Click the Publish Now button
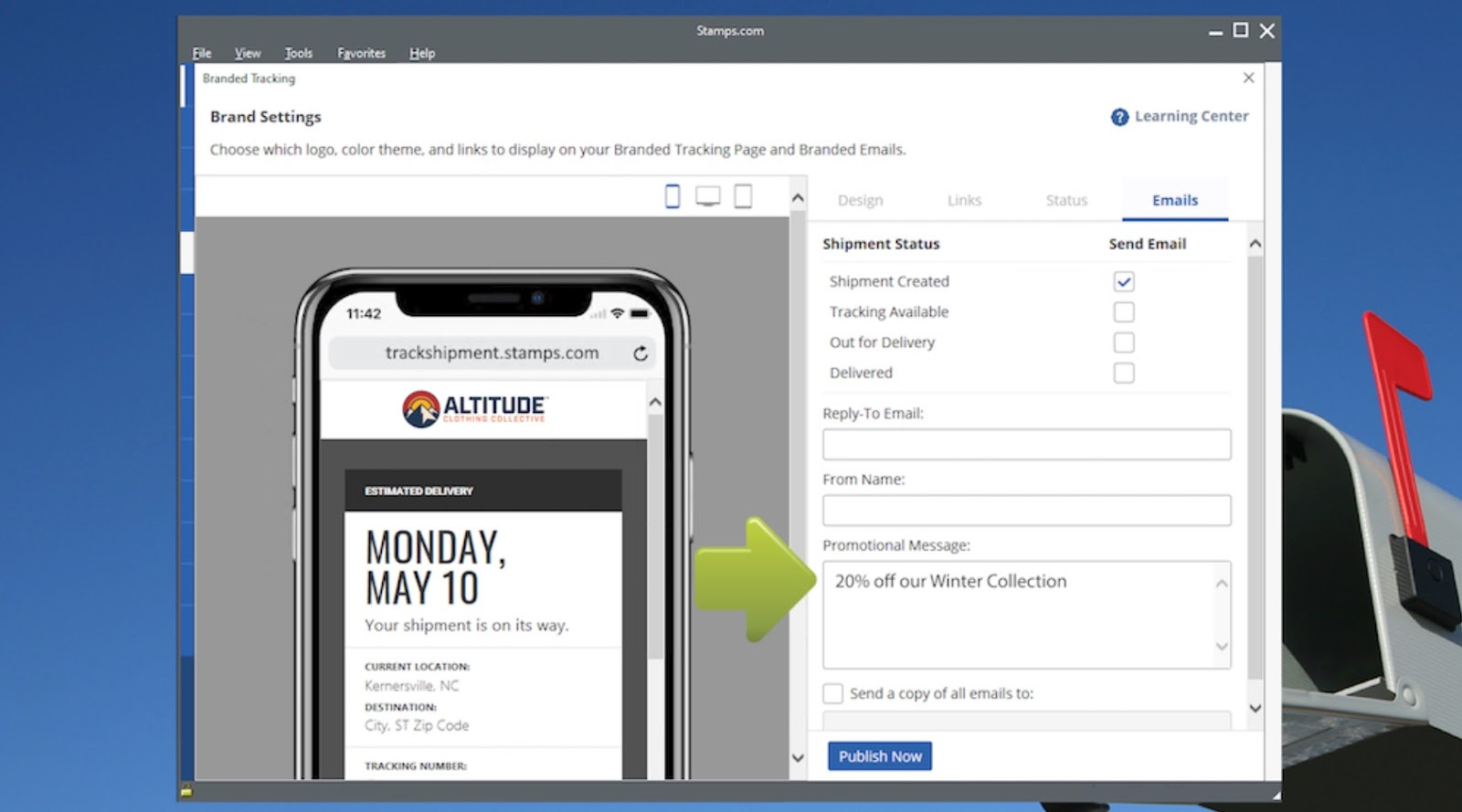The height and width of the screenshot is (812, 1462). click(879, 756)
